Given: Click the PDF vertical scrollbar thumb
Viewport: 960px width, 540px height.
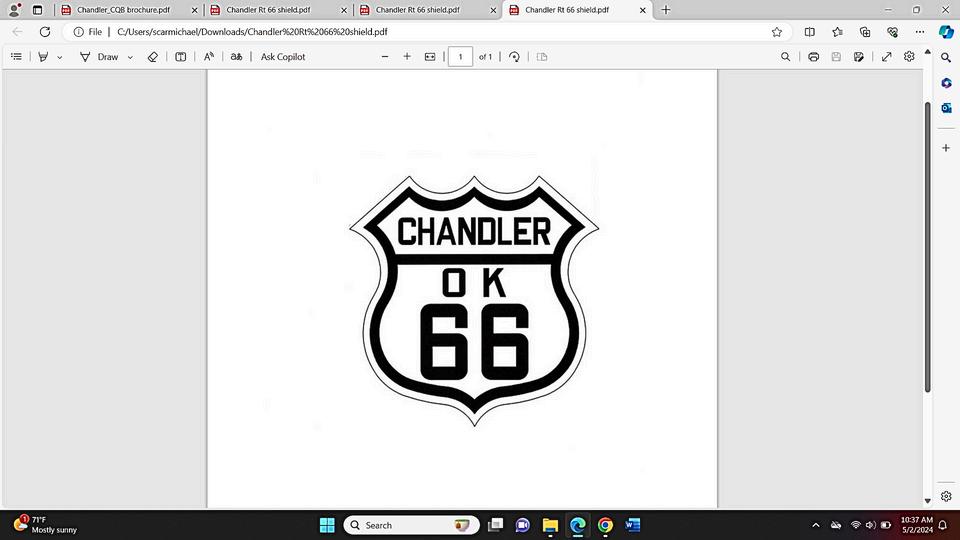Looking at the screenshot, I should (928, 247).
